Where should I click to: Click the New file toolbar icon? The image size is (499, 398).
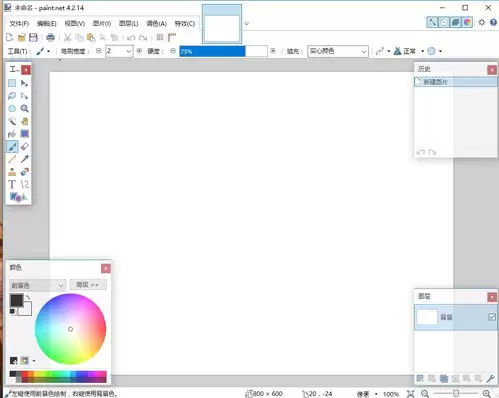coord(10,37)
